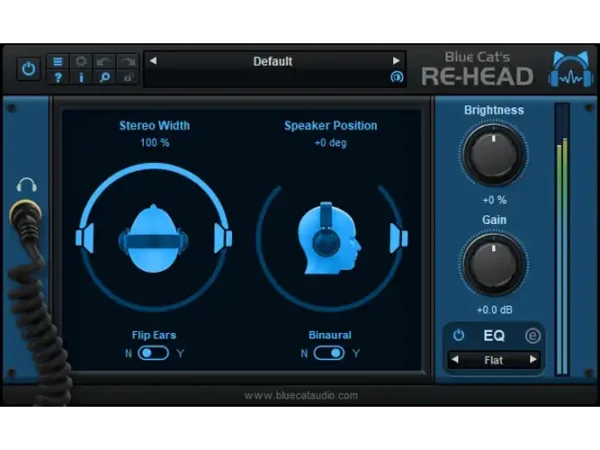This screenshot has width=600, height=450.
Task: Click the magnifier zoom icon
Action: [104, 78]
